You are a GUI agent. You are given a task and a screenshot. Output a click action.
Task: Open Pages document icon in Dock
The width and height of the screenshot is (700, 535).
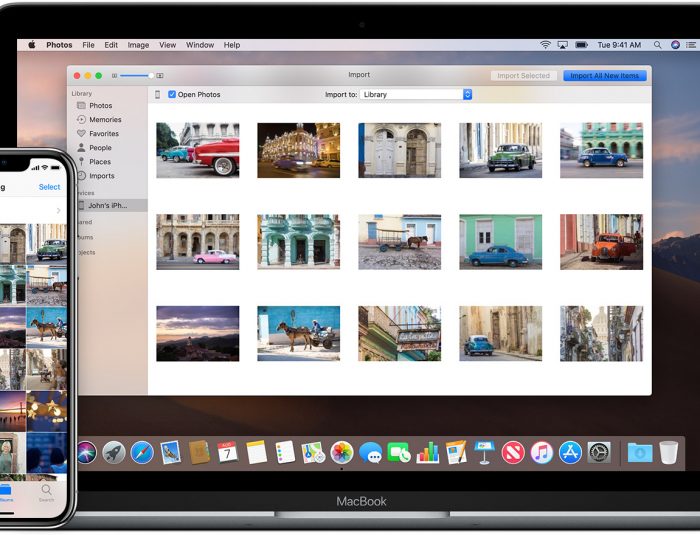(456, 452)
